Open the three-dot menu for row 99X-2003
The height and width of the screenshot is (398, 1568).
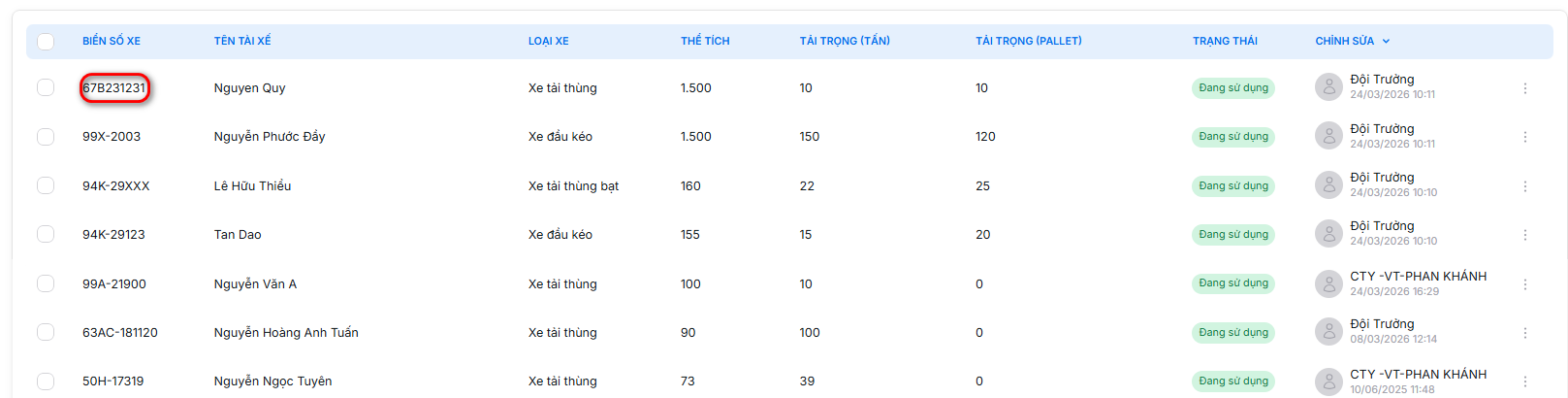pos(1524,137)
